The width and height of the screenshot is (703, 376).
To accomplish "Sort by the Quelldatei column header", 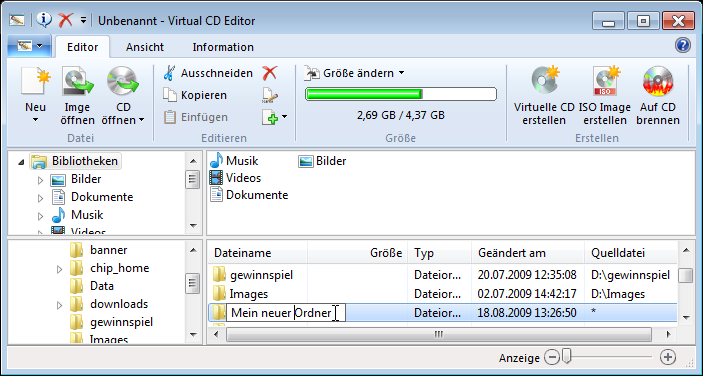I will click(630, 253).
